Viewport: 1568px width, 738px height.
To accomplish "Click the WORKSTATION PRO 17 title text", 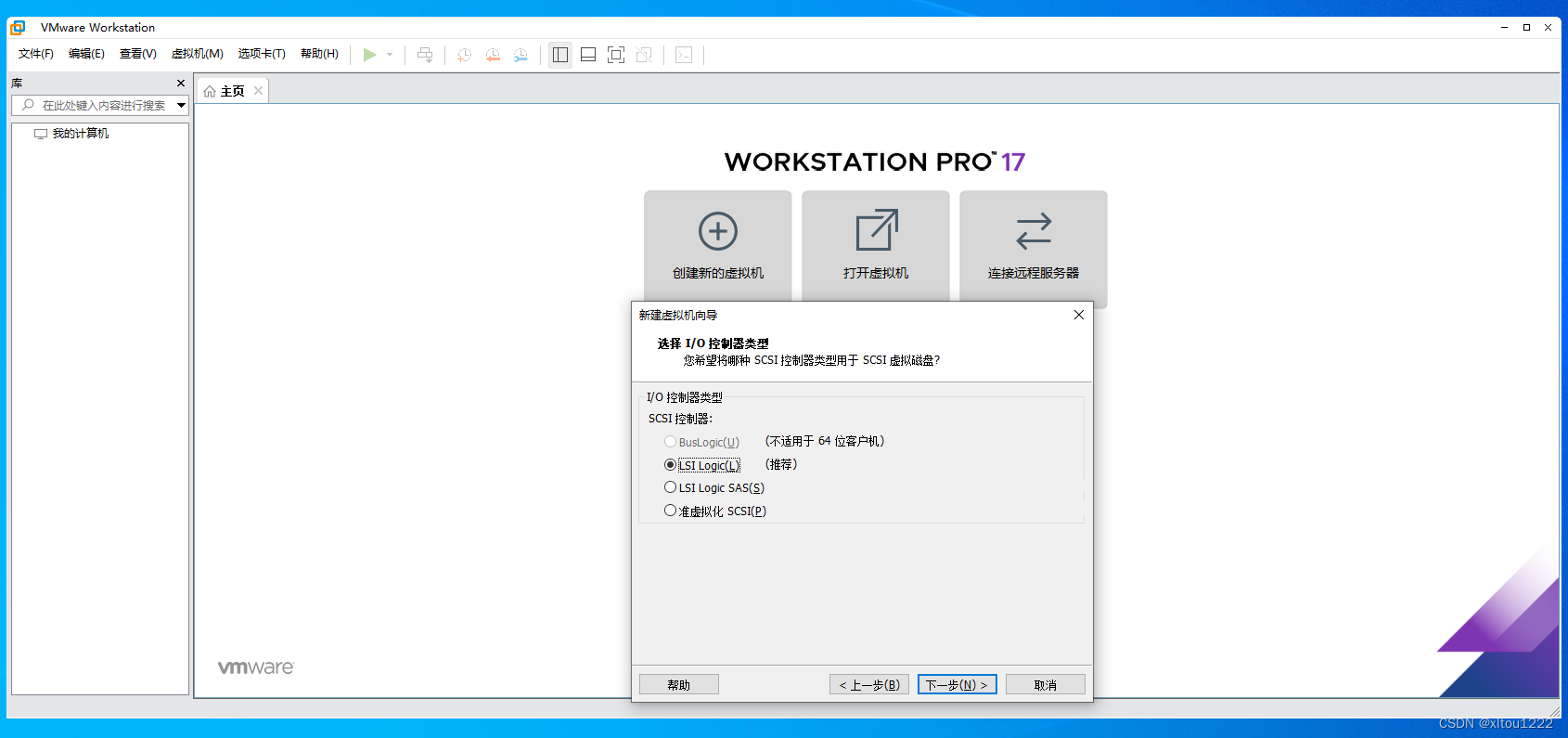I will 875,162.
